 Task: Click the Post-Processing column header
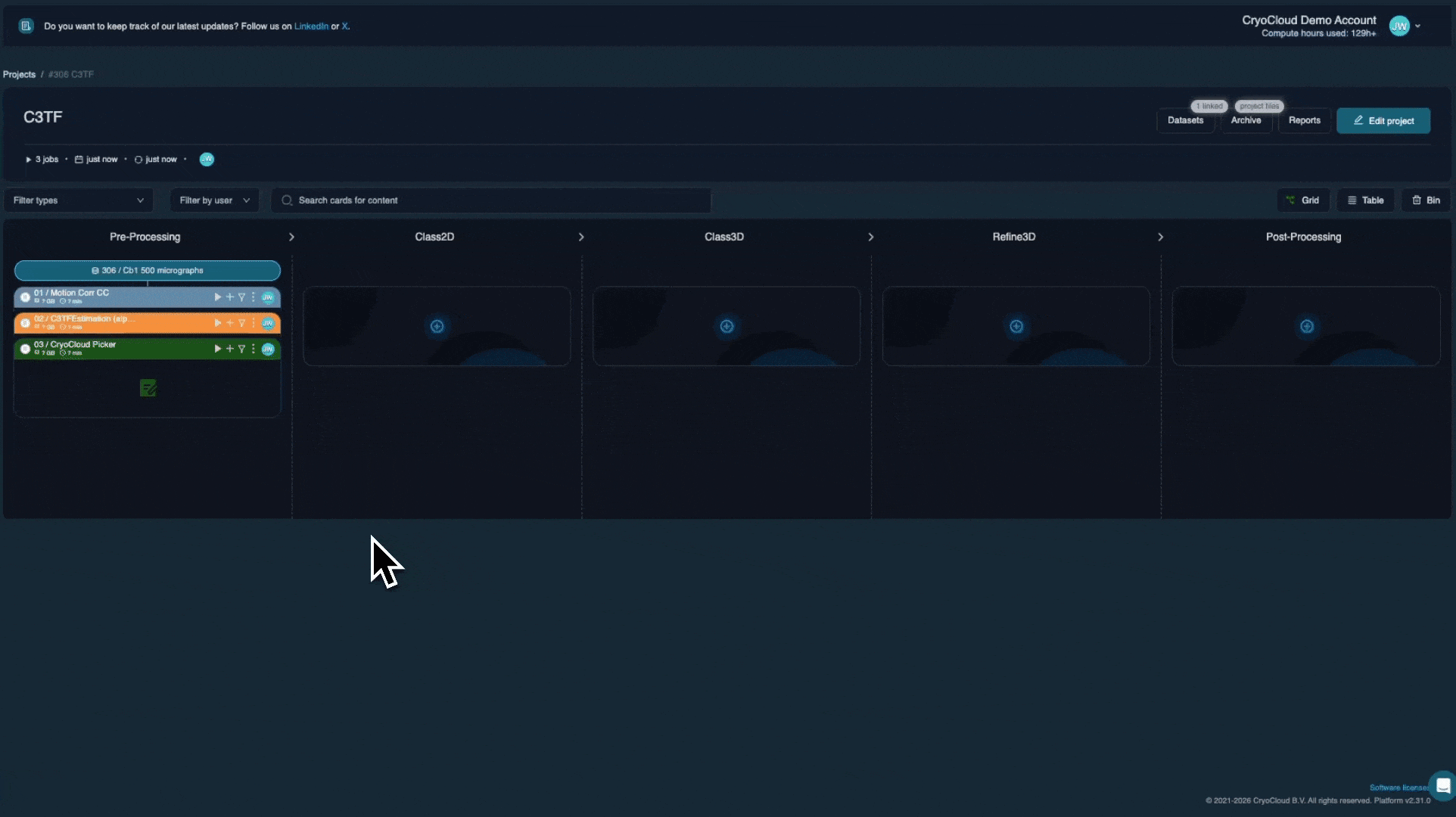pyautogui.click(x=1303, y=237)
